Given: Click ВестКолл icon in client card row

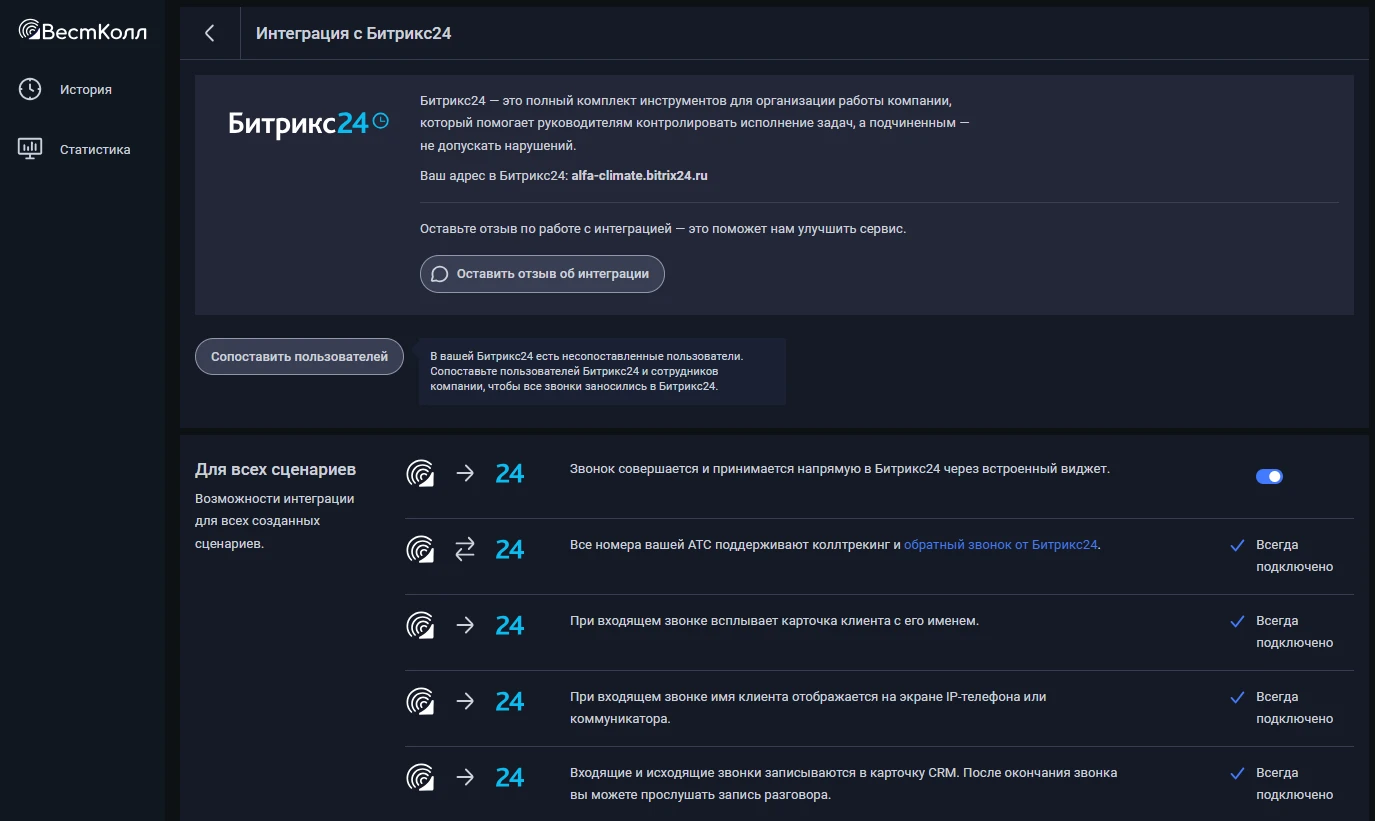Looking at the screenshot, I should pos(421,625).
